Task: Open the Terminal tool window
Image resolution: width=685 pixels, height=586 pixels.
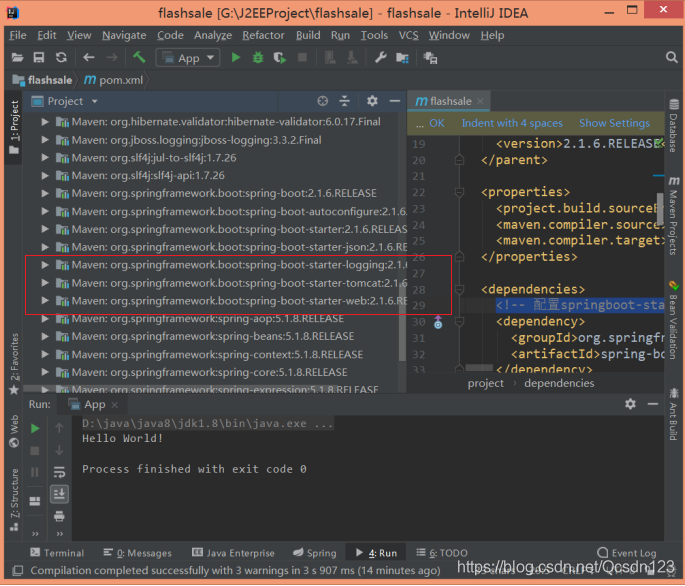Action: [x=57, y=553]
